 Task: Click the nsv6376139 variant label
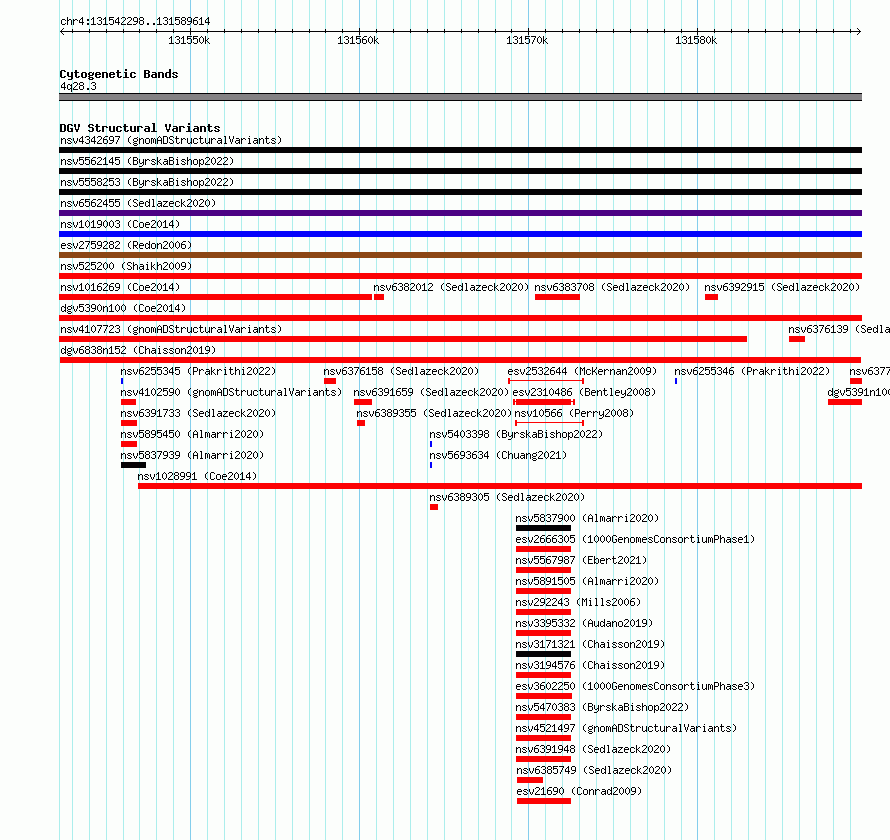click(x=839, y=329)
